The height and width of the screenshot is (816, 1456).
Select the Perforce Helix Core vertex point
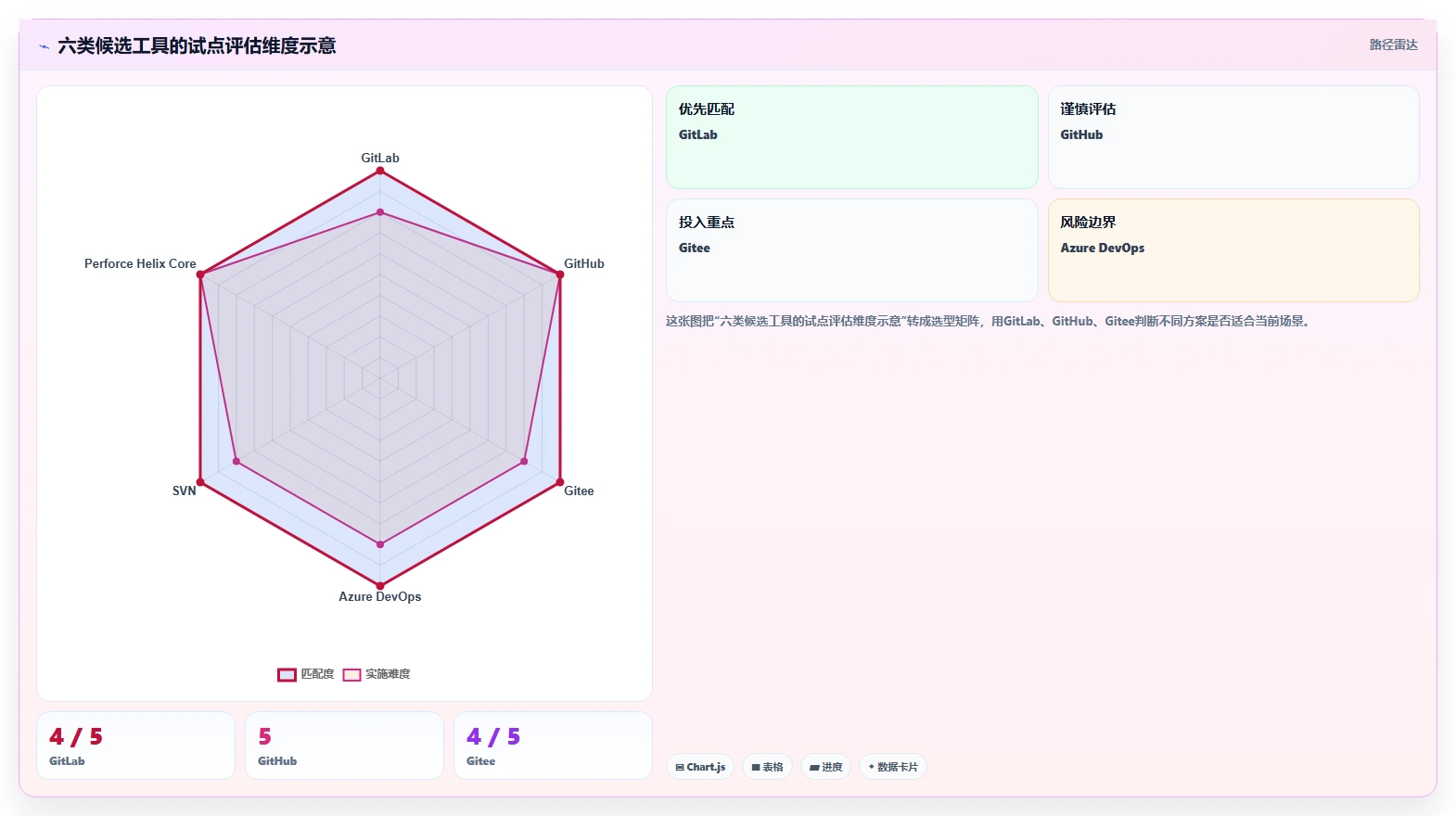(x=200, y=274)
